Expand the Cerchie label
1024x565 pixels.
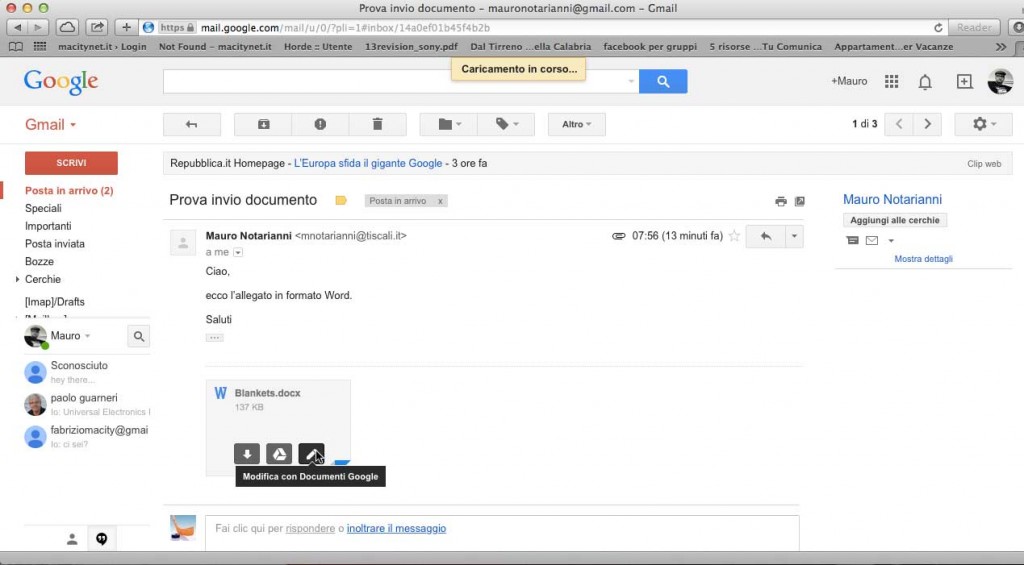point(17,279)
